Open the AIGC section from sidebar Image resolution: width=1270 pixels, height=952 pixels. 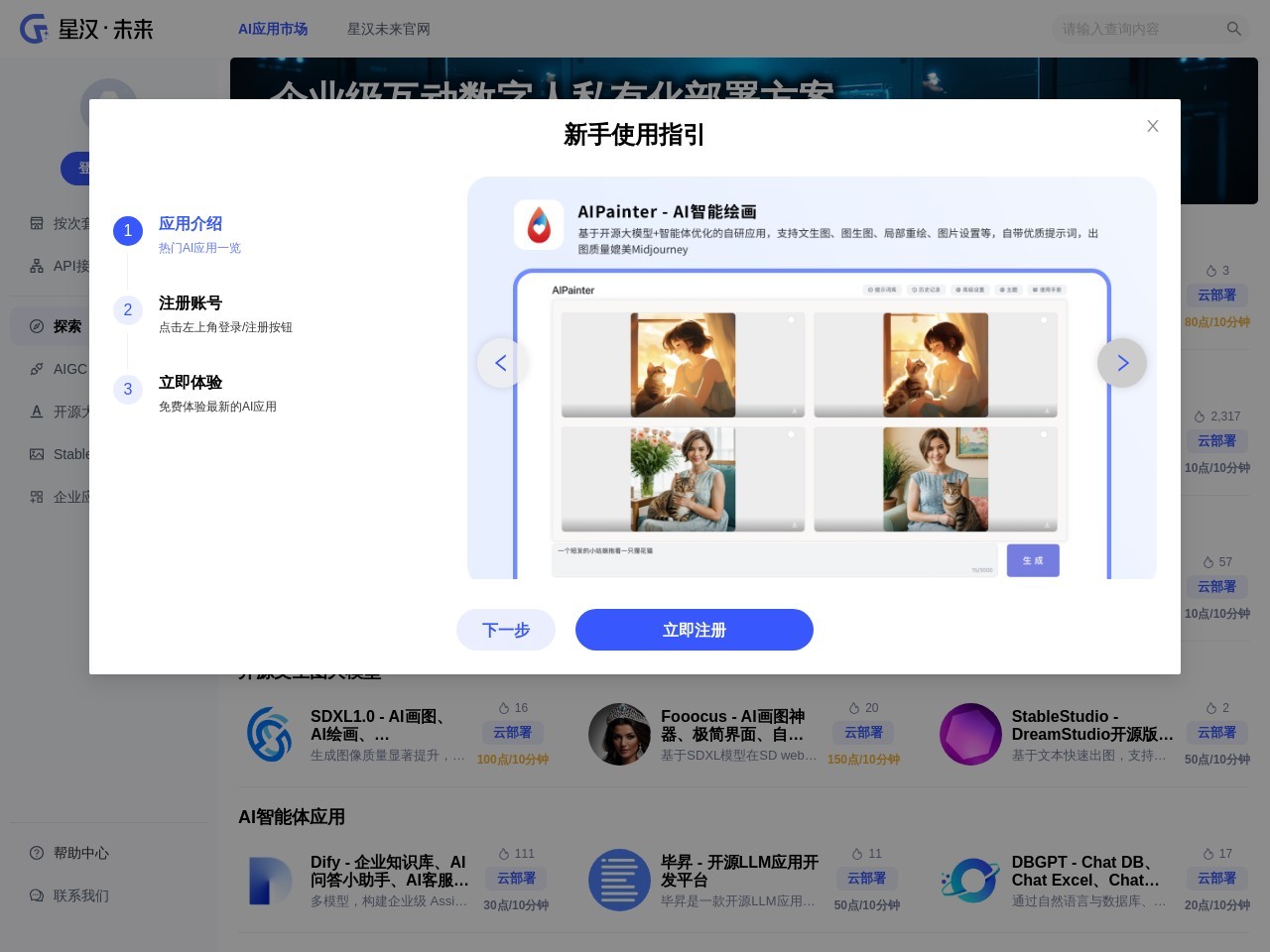[35, 369]
